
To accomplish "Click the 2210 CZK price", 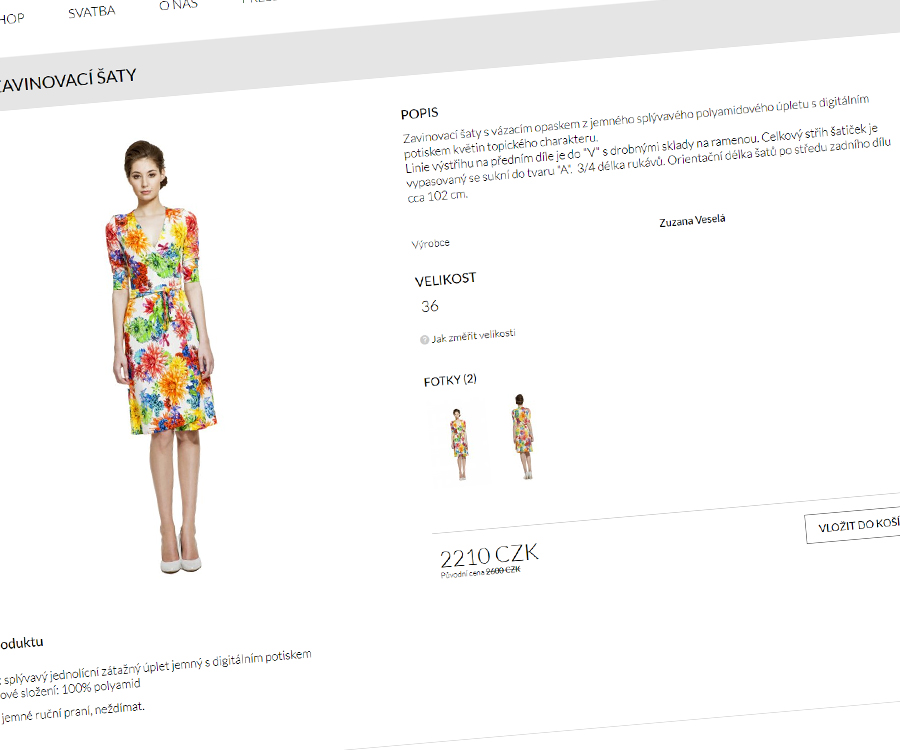I will tap(489, 555).
